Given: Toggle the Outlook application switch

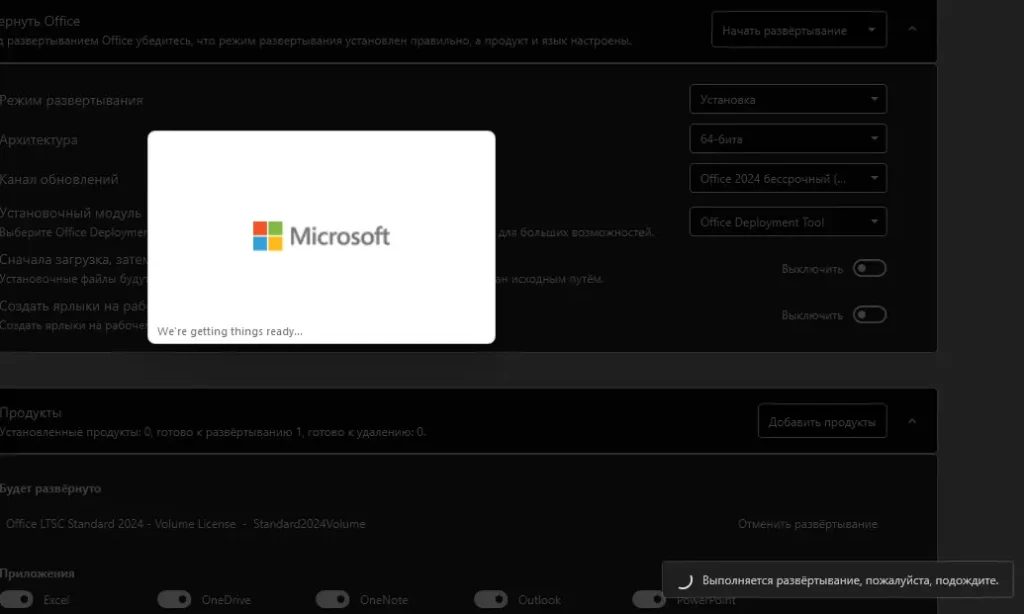Looking at the screenshot, I should 490,600.
